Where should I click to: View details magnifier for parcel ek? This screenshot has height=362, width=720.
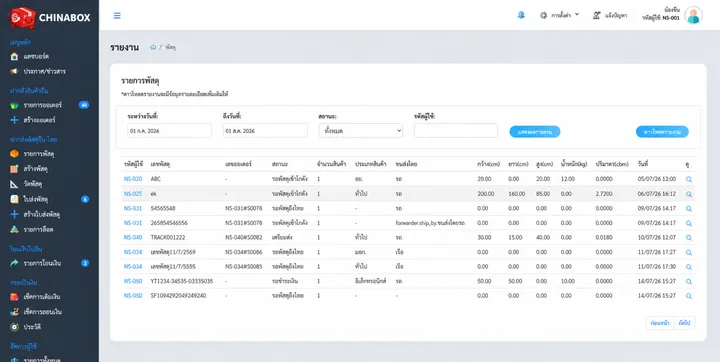689,194
